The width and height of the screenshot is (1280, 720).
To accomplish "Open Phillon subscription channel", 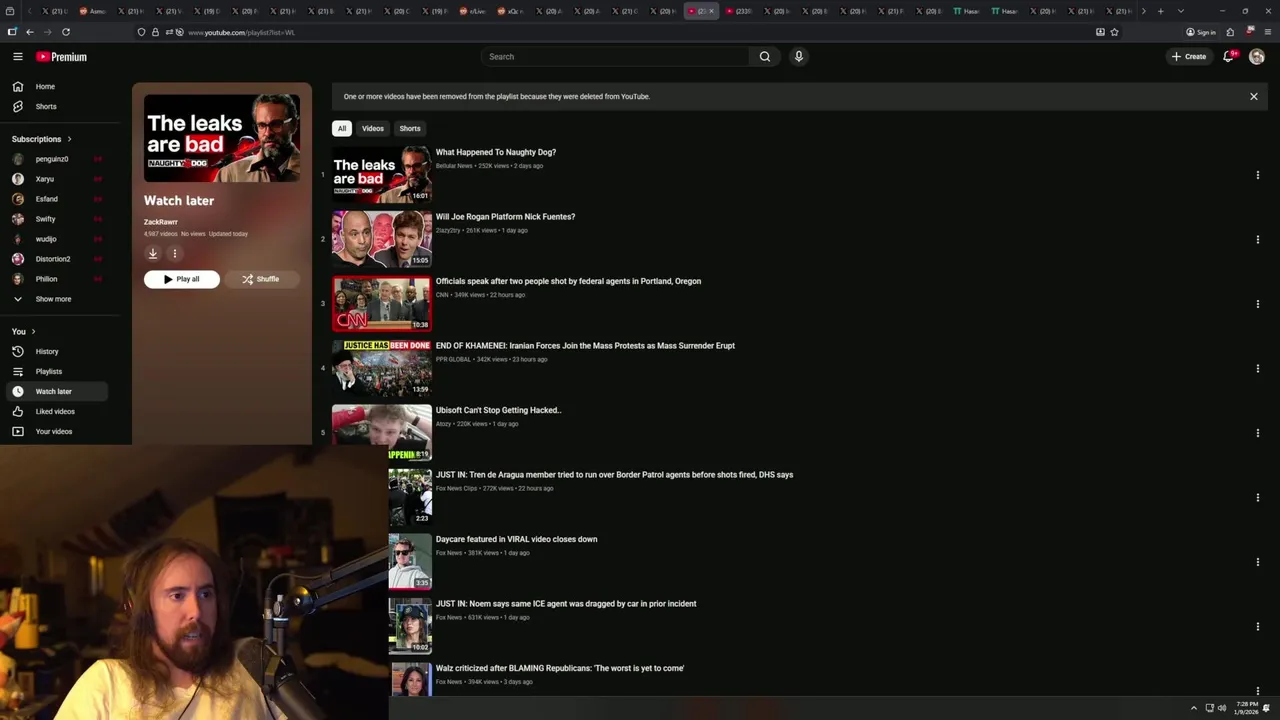I will coord(56,279).
